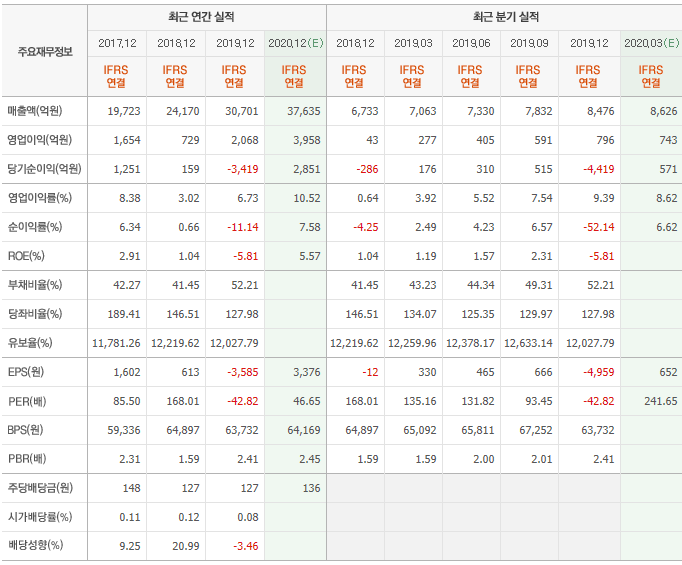Image resolution: width=682 pixels, height=565 pixels.
Task: Click the operating profit value 3,958
Action: click(x=307, y=140)
